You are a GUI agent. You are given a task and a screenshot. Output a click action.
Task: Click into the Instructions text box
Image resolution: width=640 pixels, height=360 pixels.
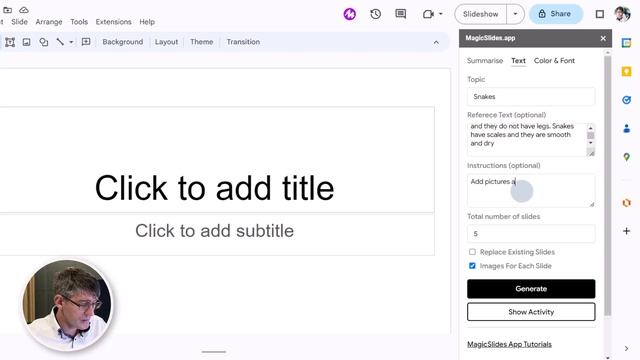(x=531, y=191)
